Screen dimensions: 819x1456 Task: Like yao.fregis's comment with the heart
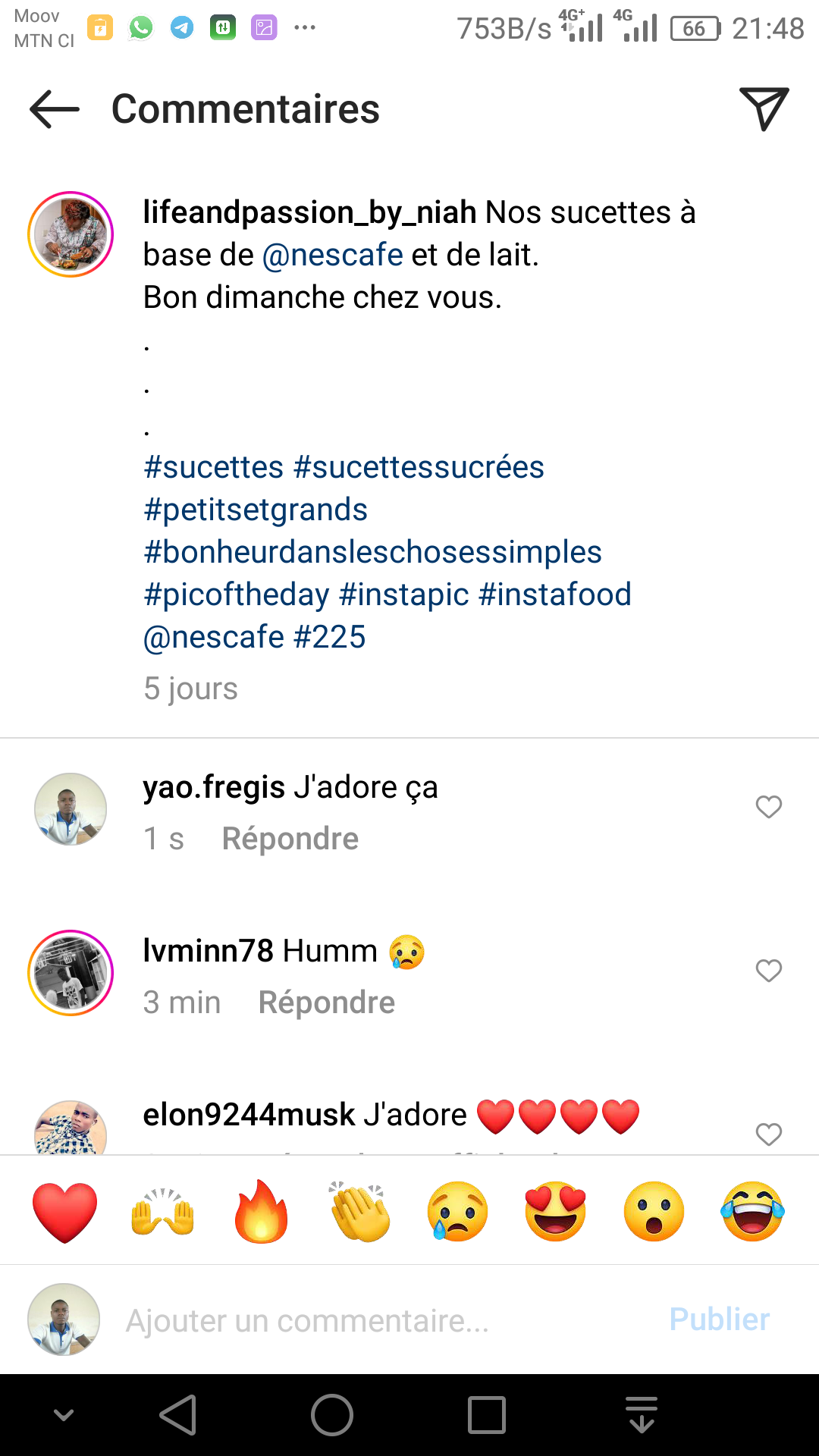point(768,807)
